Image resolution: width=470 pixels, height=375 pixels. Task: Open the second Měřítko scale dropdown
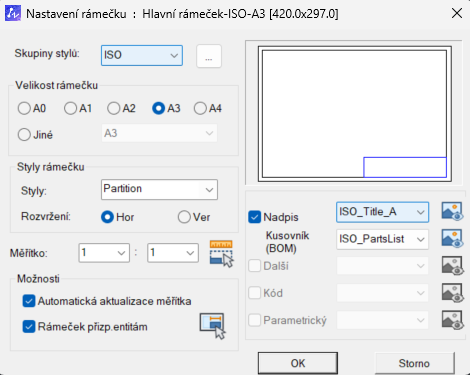[173, 253]
